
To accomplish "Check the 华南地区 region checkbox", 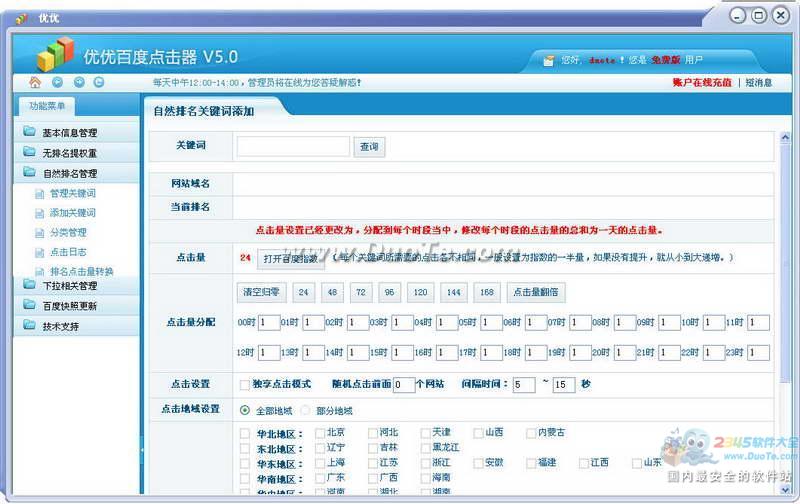I will click(x=244, y=479).
